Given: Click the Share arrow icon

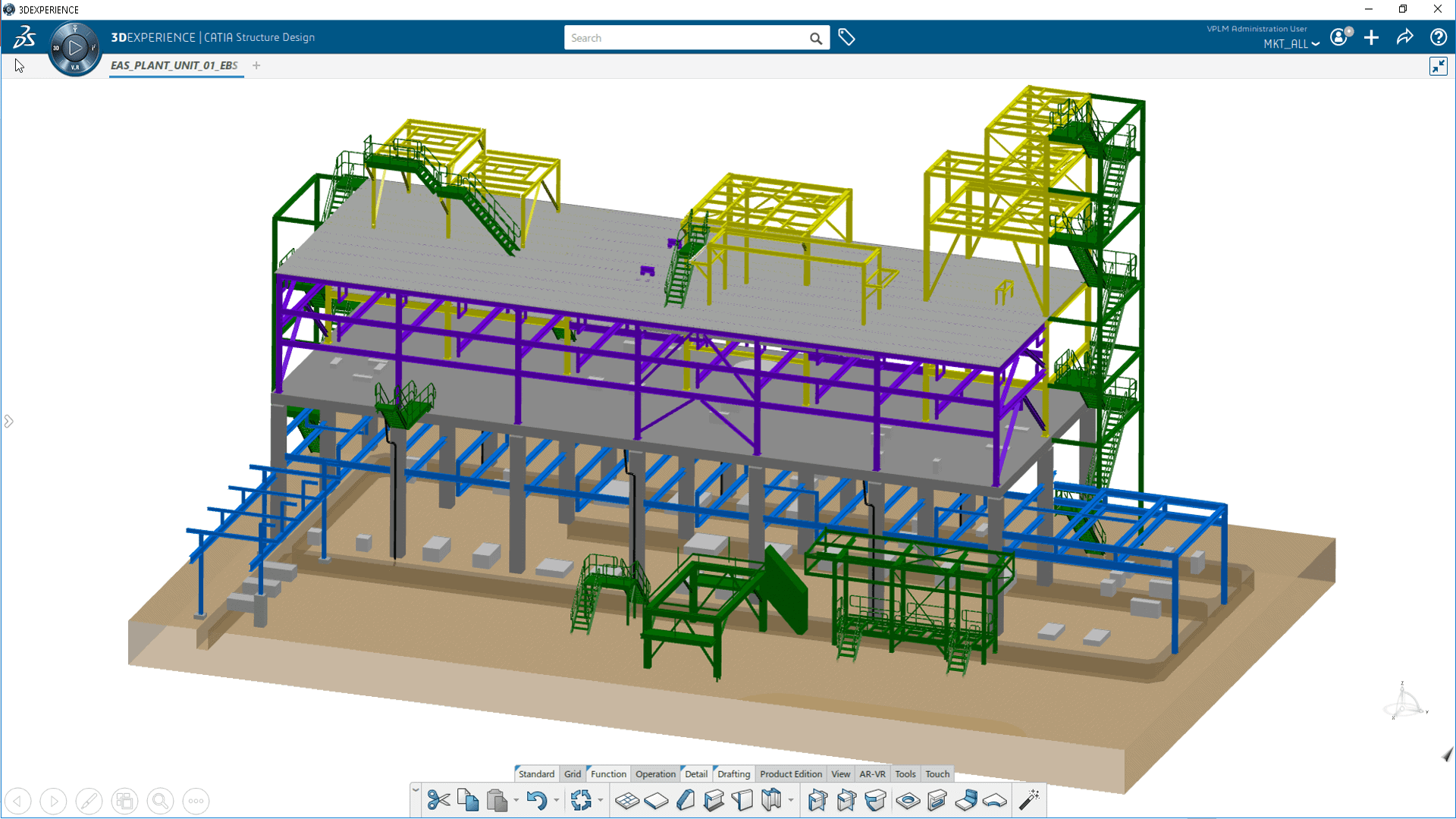Looking at the screenshot, I should coord(1404,37).
